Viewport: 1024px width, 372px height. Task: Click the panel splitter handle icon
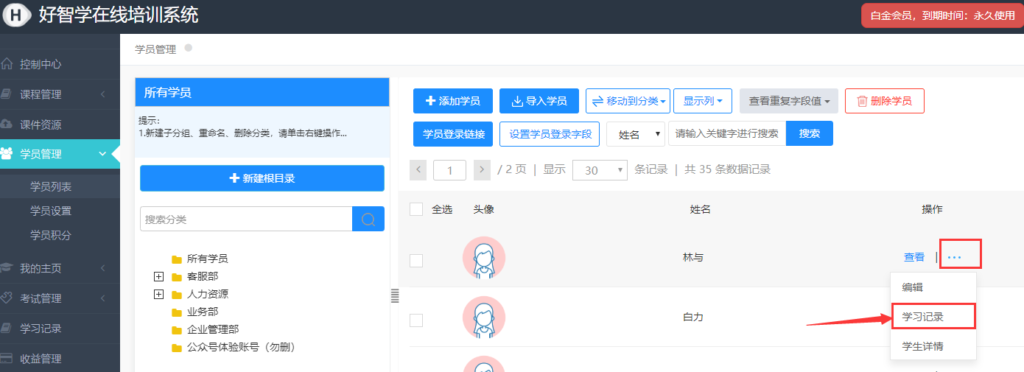pos(394,295)
